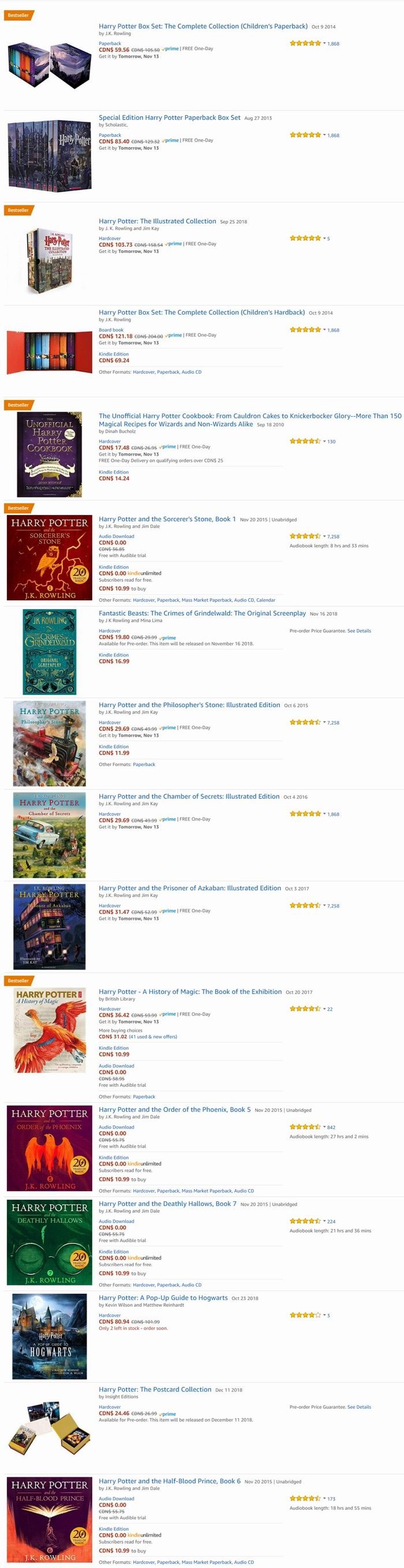The image size is (404, 1568).
Task: Open the star rating on Harry Potter: The Illustrated Collection
Action: 305,238
